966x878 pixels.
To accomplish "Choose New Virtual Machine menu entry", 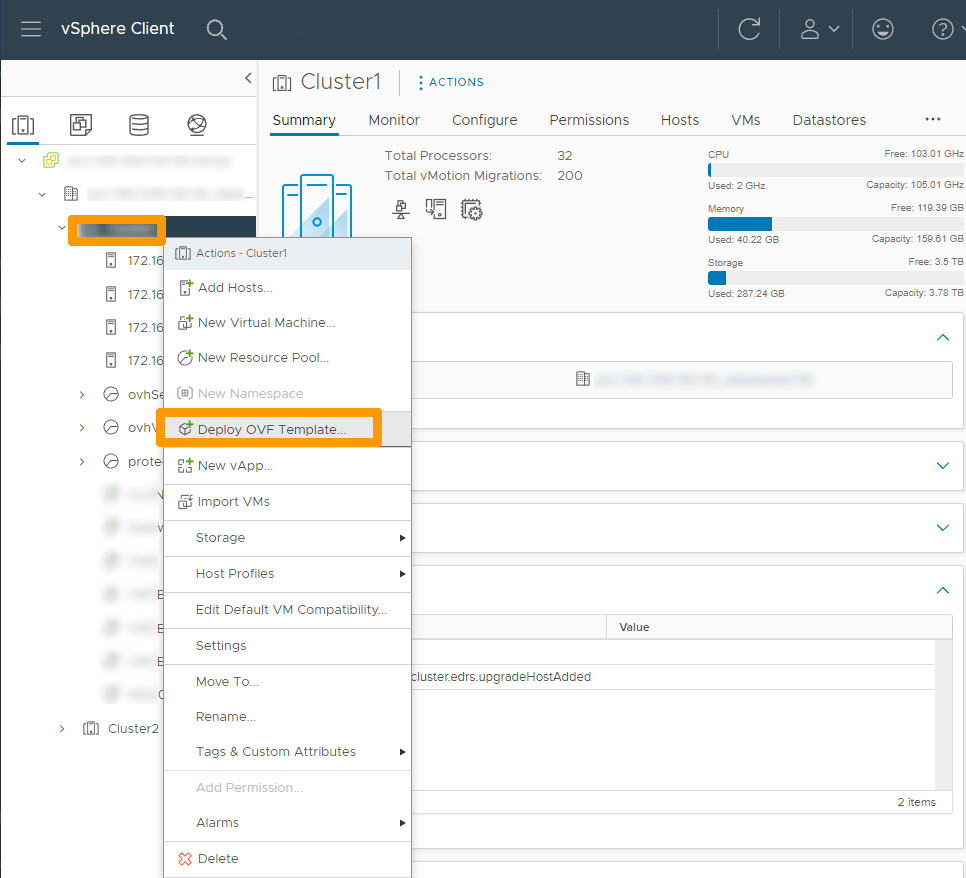I will [x=288, y=323].
